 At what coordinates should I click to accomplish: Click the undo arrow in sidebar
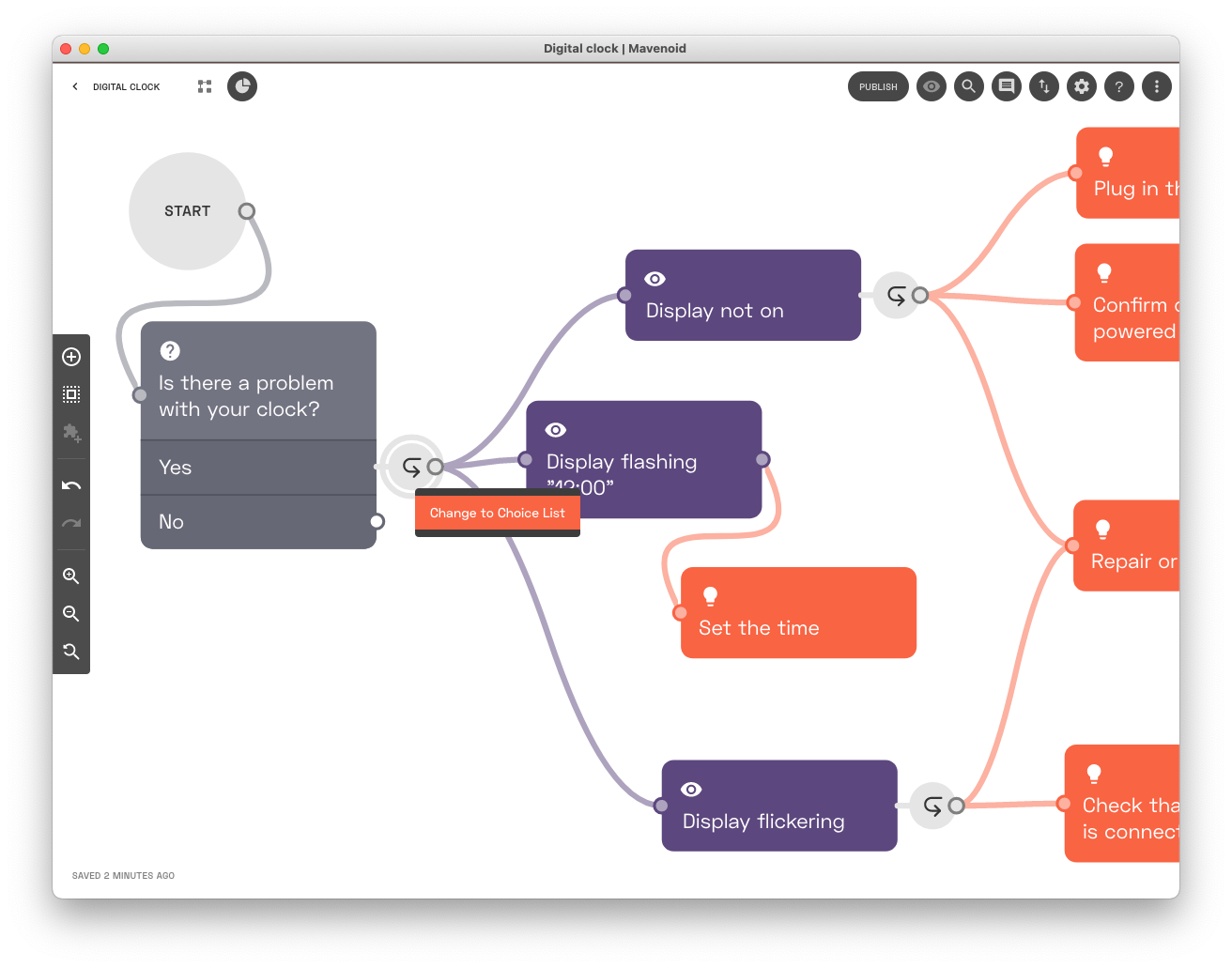[x=71, y=485]
